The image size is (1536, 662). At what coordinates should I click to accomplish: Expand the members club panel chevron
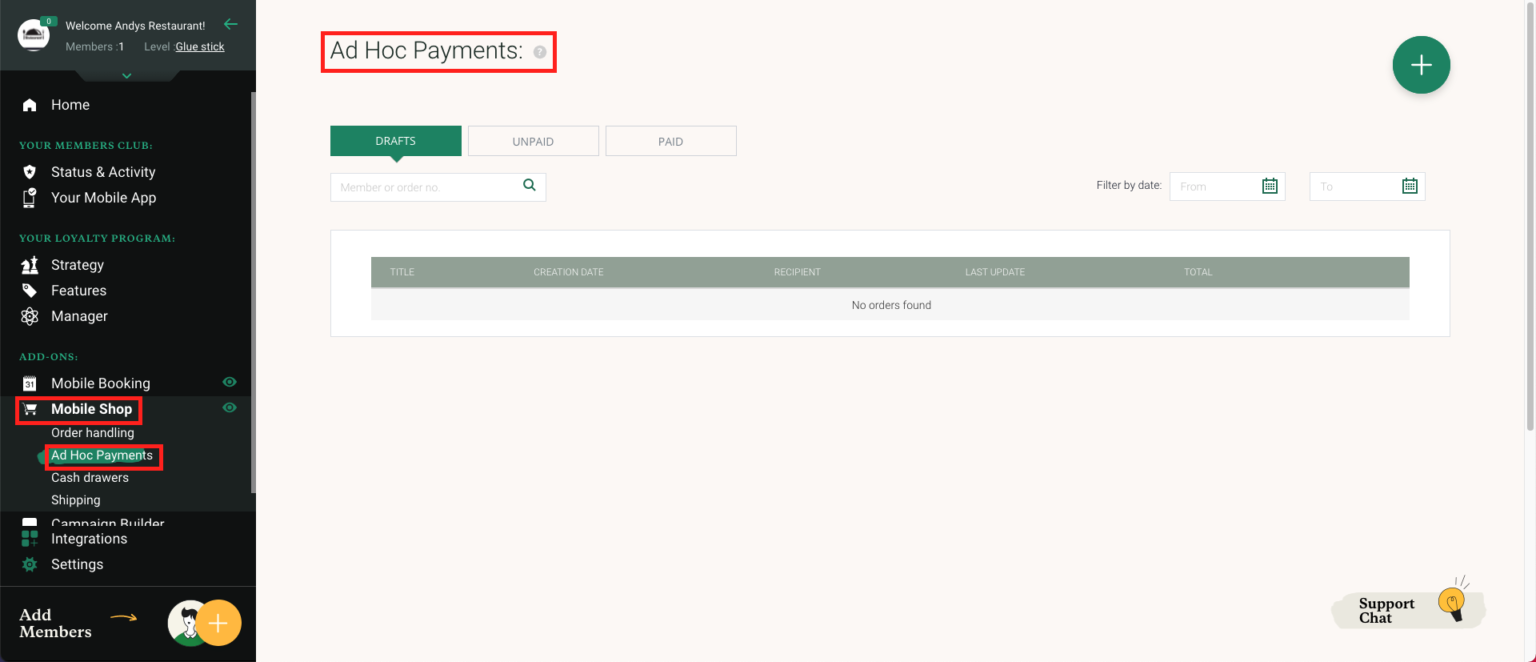[x=127, y=75]
